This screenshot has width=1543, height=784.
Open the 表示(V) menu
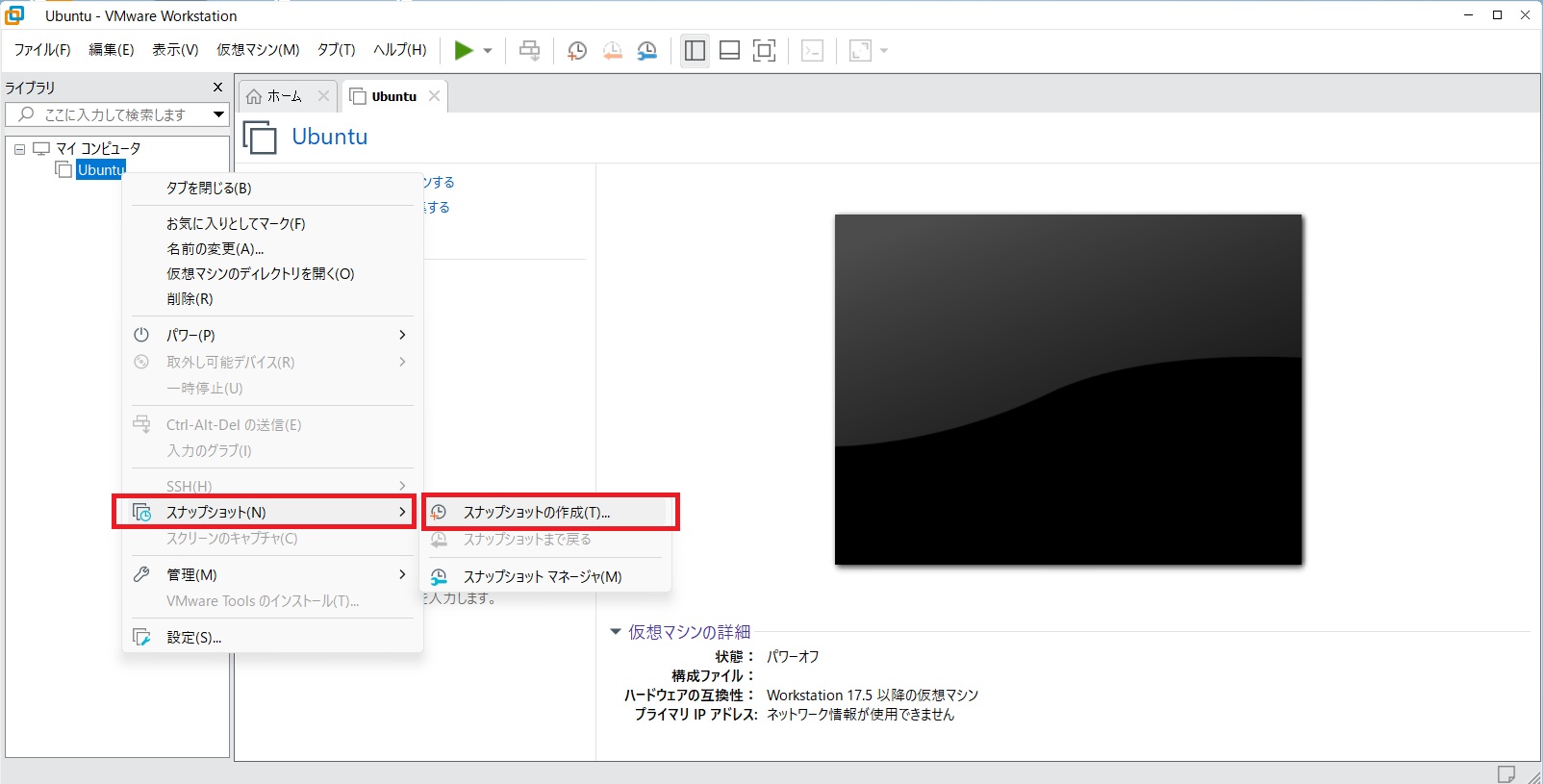[175, 50]
